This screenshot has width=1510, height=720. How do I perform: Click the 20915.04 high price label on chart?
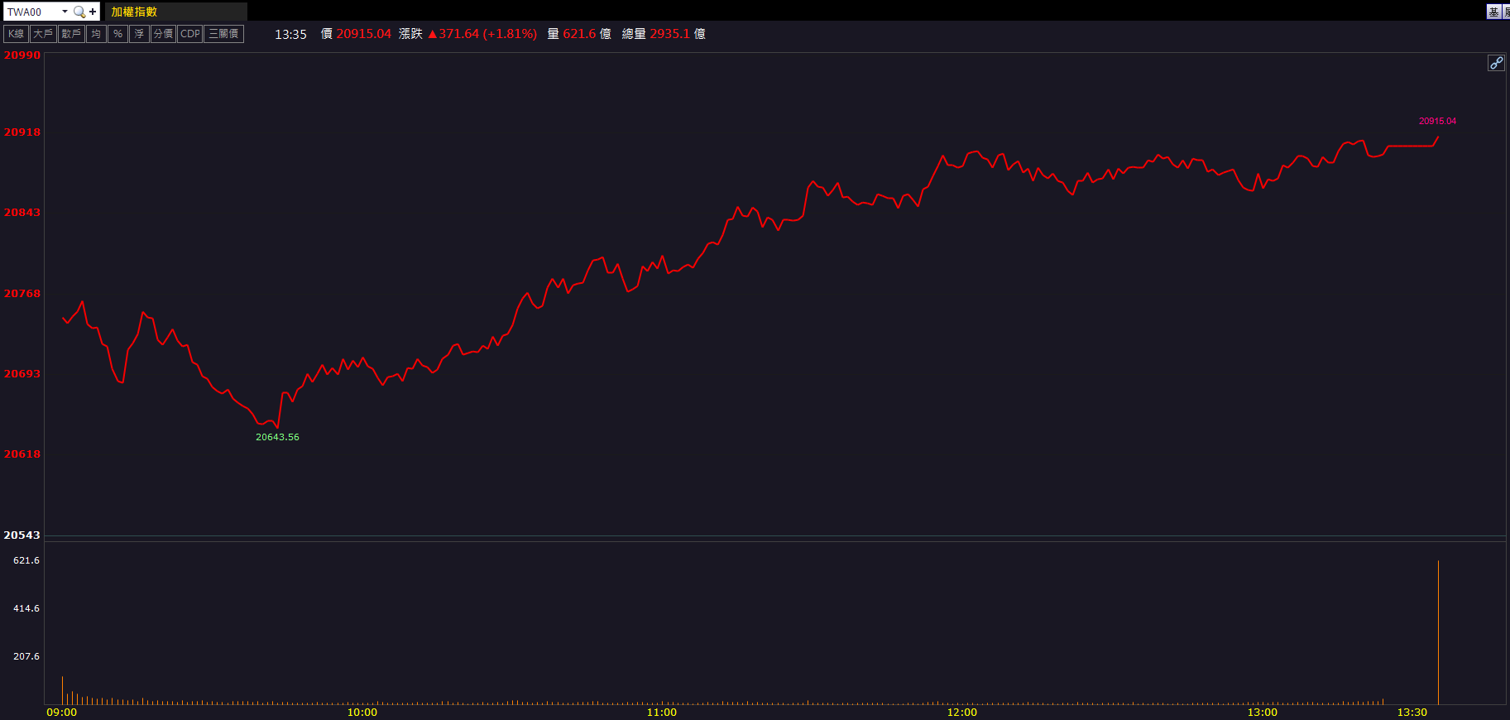tap(1437, 121)
